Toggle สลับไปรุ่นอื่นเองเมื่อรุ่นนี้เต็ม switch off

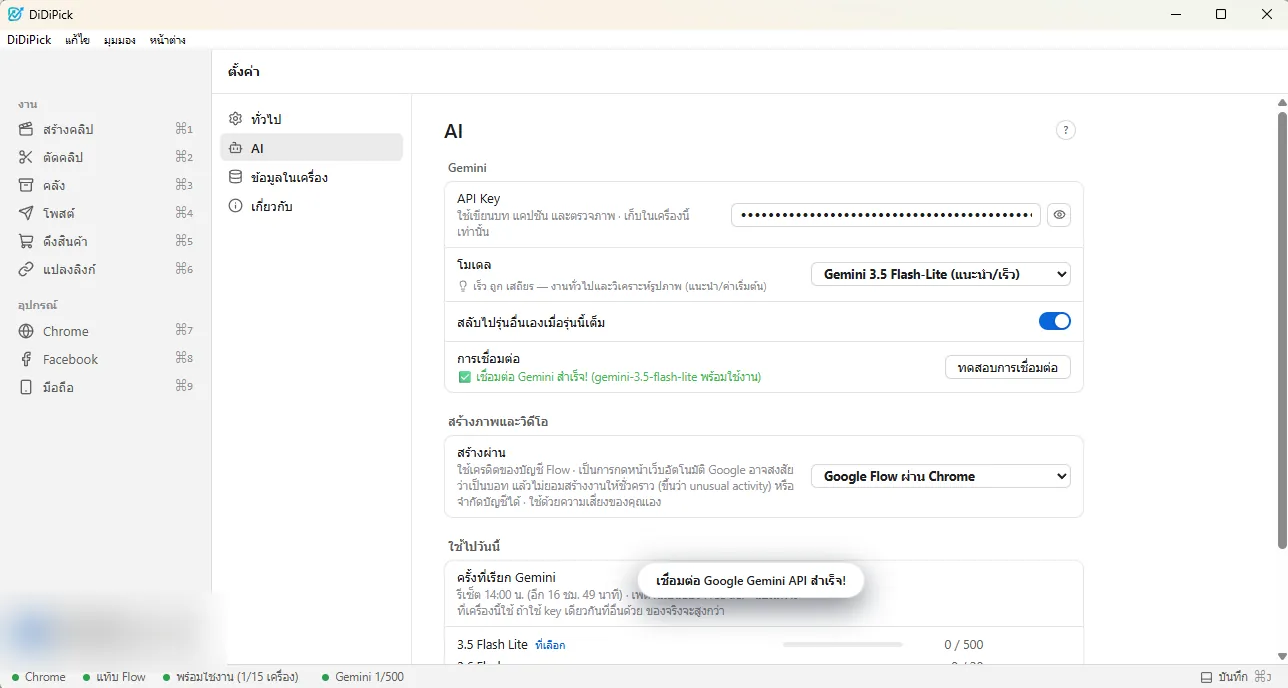(1055, 321)
